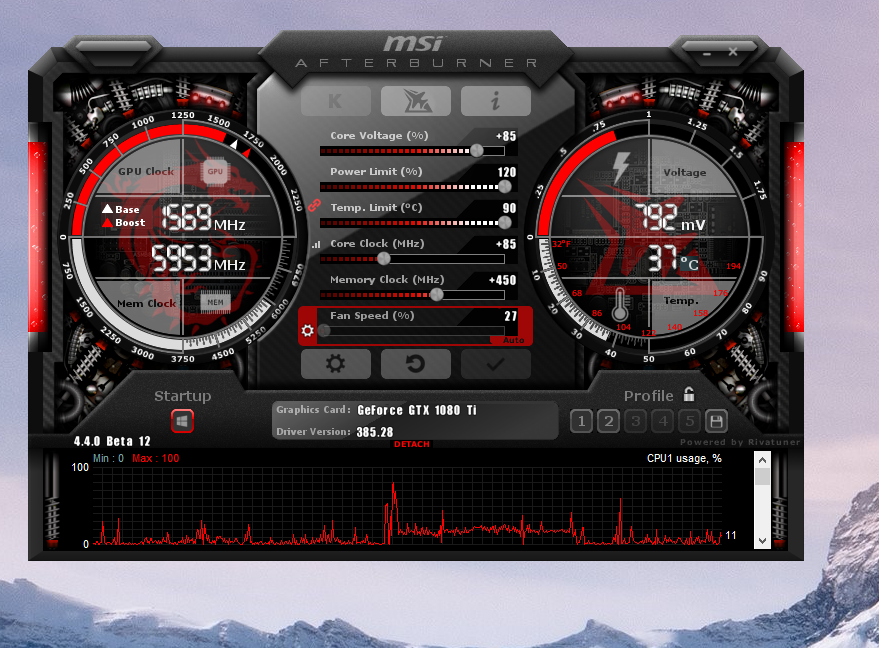Click the thermometer temperature icon
This screenshot has height=648, width=879.
(x=619, y=304)
